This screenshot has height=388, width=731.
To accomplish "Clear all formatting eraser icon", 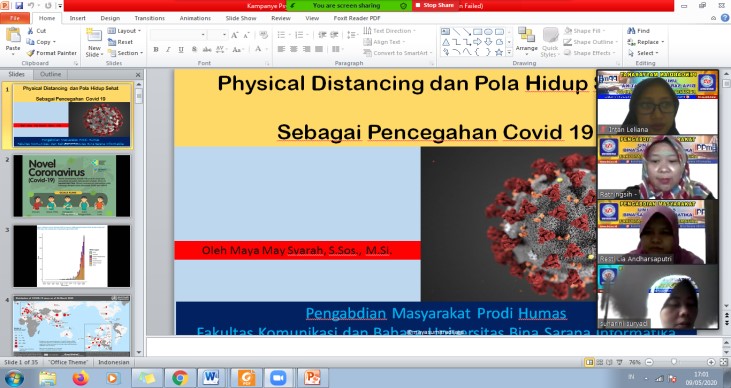I will [x=263, y=35].
